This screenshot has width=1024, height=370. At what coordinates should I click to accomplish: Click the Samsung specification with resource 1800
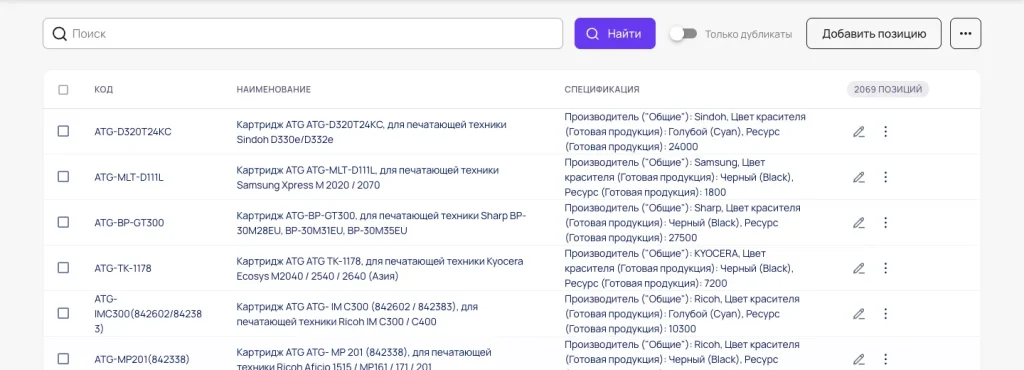679,177
